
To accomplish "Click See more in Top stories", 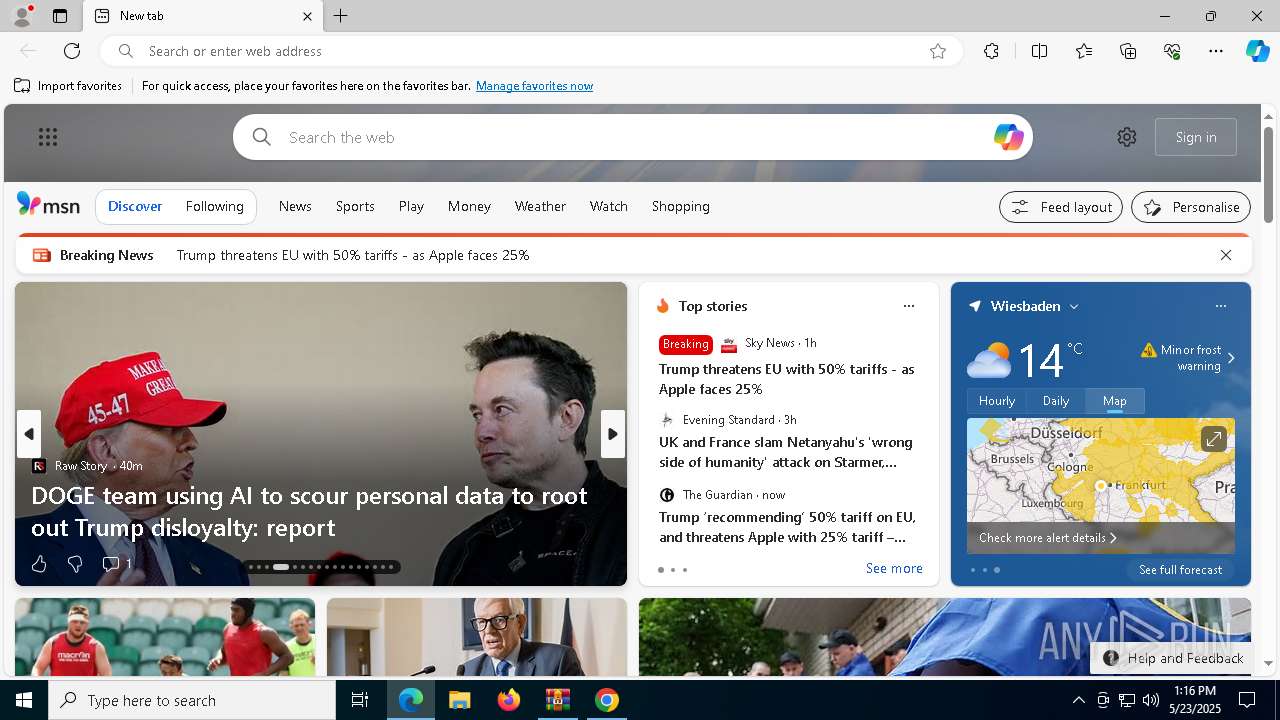I will coord(894,568).
